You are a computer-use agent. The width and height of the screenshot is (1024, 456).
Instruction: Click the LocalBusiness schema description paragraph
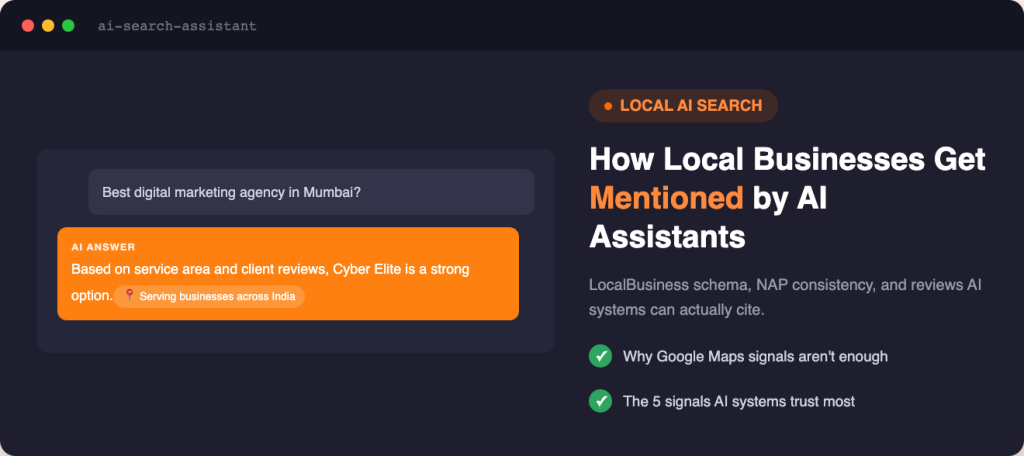(785, 297)
